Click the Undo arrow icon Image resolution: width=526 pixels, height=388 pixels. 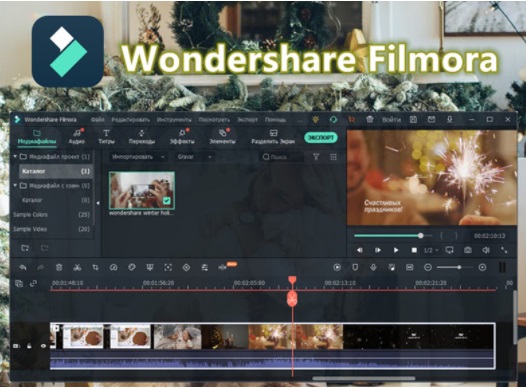tap(23, 267)
